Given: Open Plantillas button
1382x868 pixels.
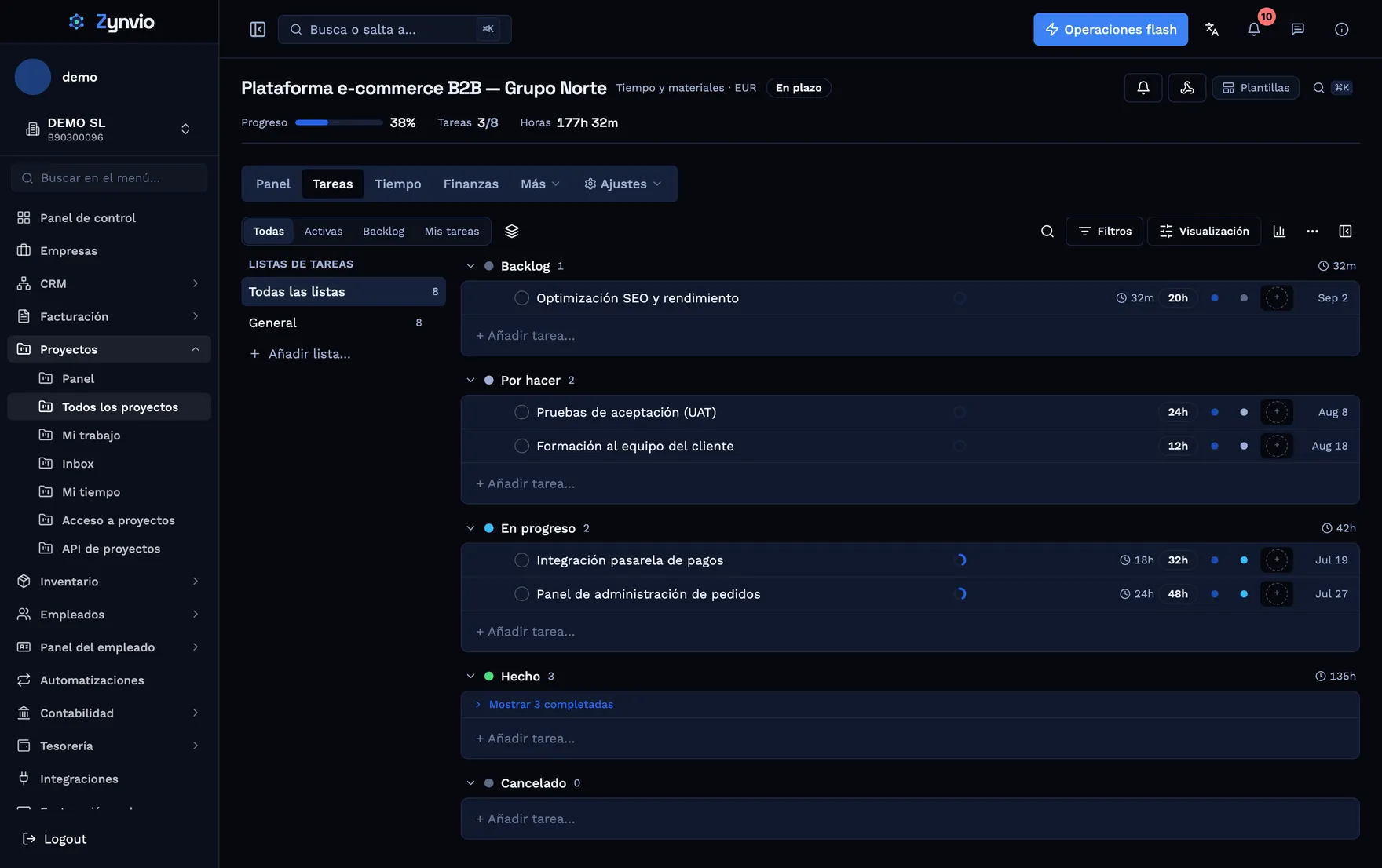Looking at the screenshot, I should coord(1256,88).
